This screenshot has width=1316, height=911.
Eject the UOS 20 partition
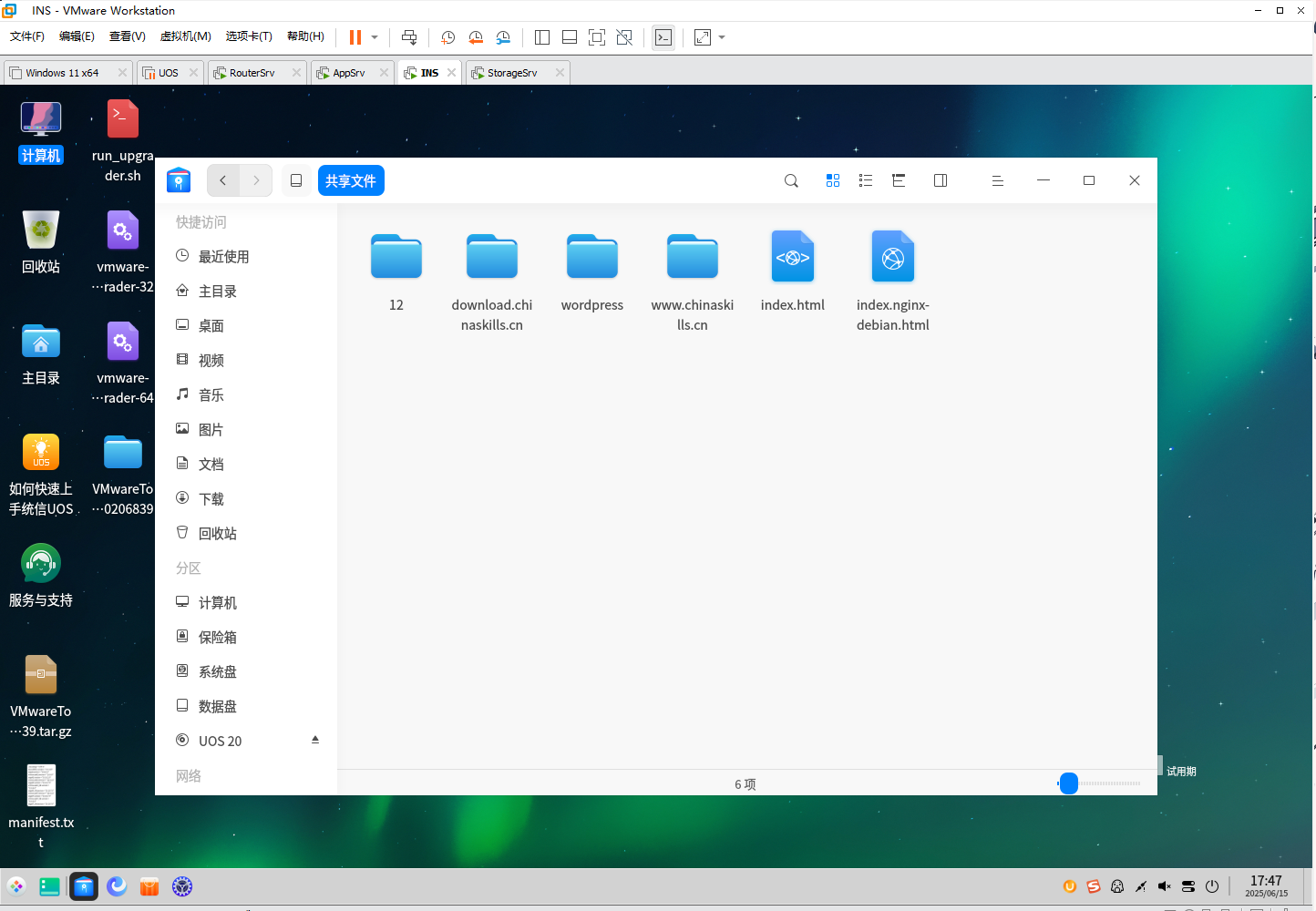[314, 739]
